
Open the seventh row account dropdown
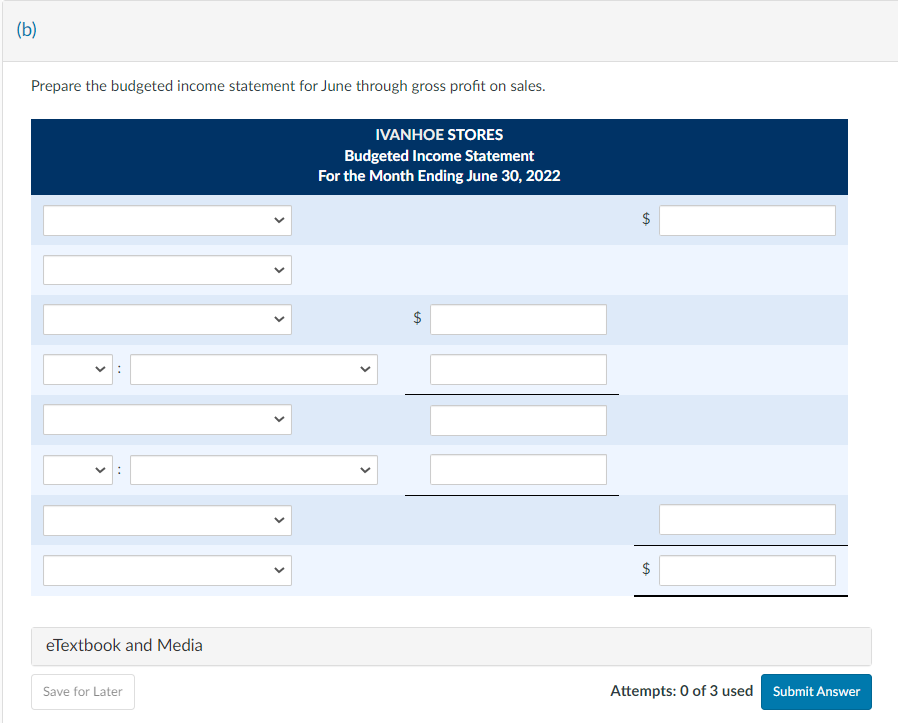(x=167, y=520)
